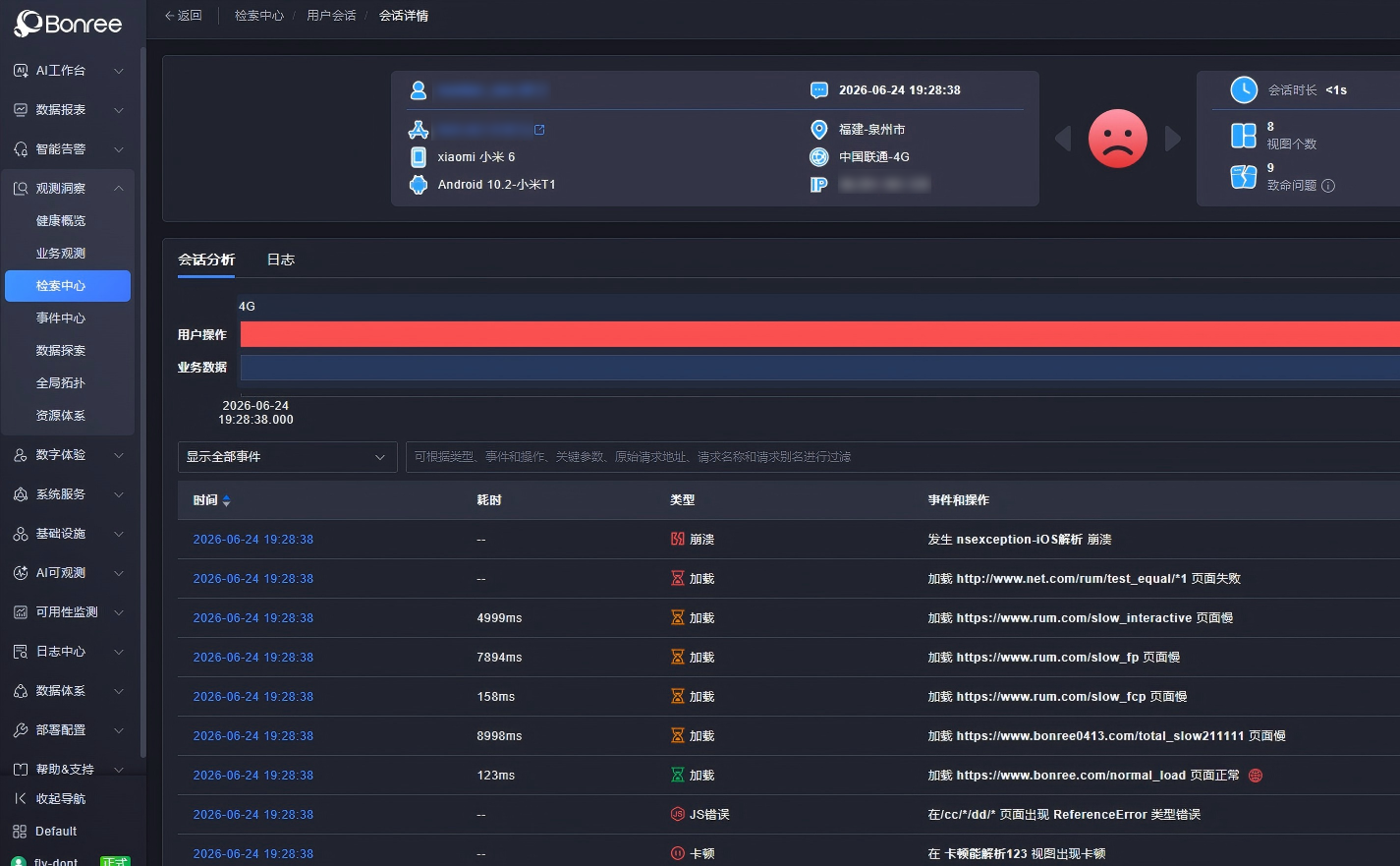Click the 基础设施 sidebar icon

(x=21, y=534)
